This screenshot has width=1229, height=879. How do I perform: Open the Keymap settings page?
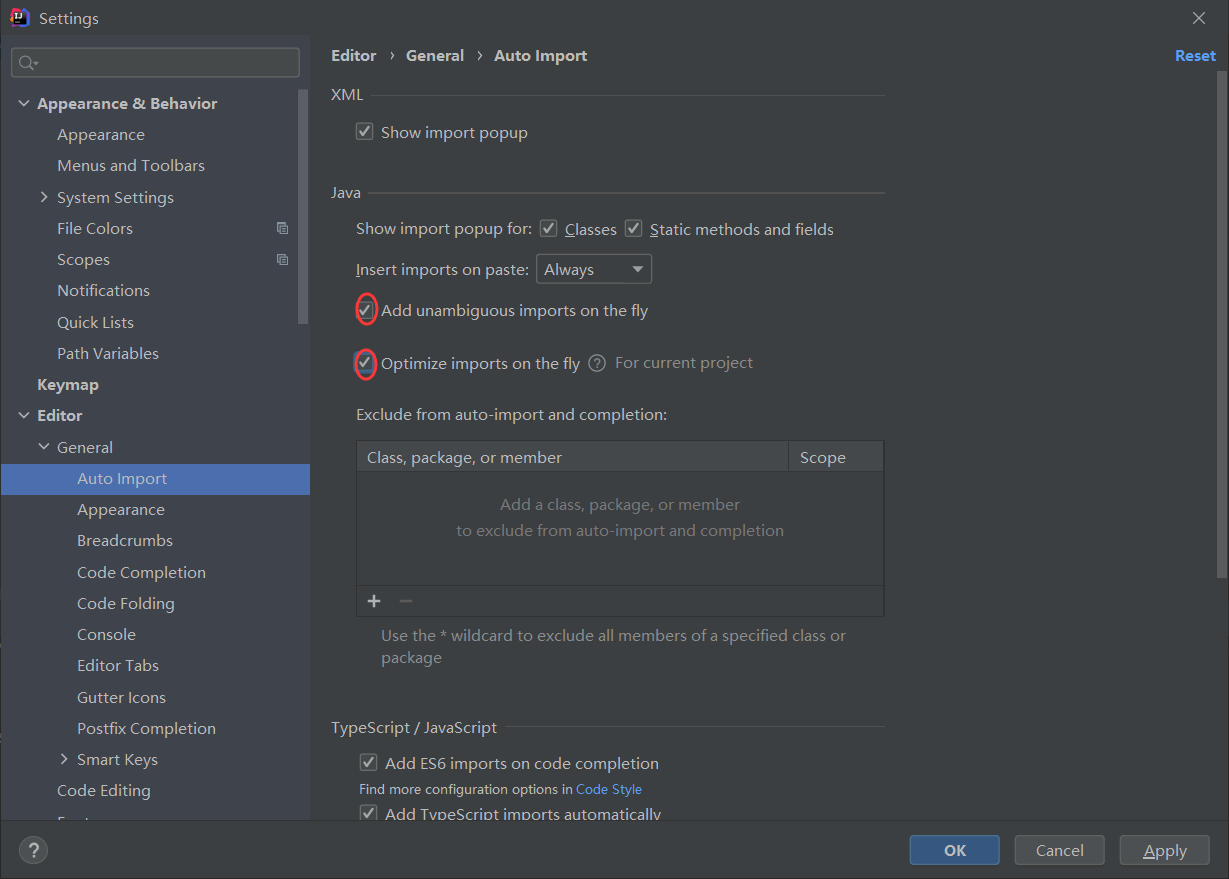click(x=68, y=384)
